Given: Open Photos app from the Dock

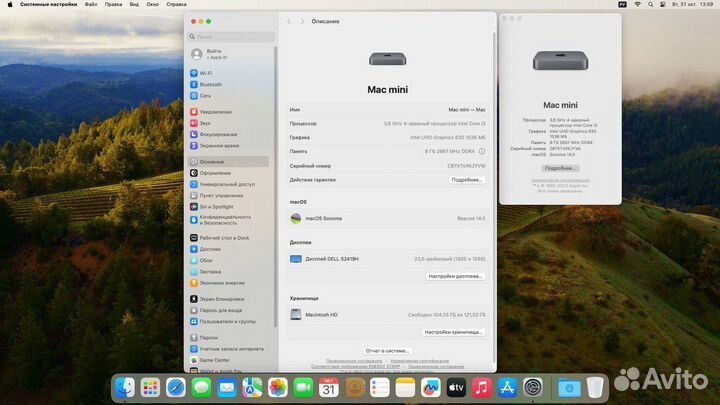Looking at the screenshot, I should (278, 388).
